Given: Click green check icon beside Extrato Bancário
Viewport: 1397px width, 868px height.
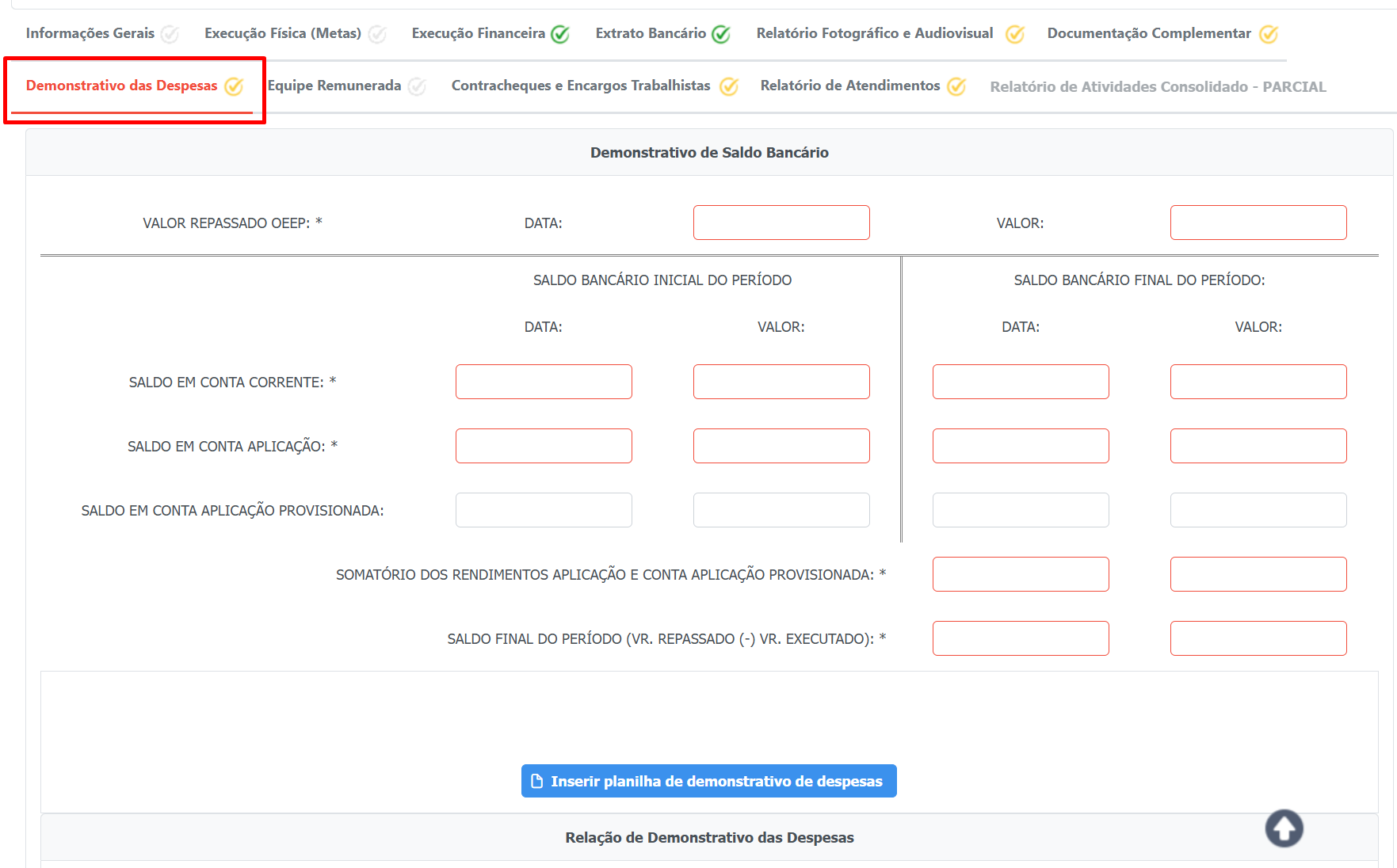Looking at the screenshot, I should coord(720,34).
